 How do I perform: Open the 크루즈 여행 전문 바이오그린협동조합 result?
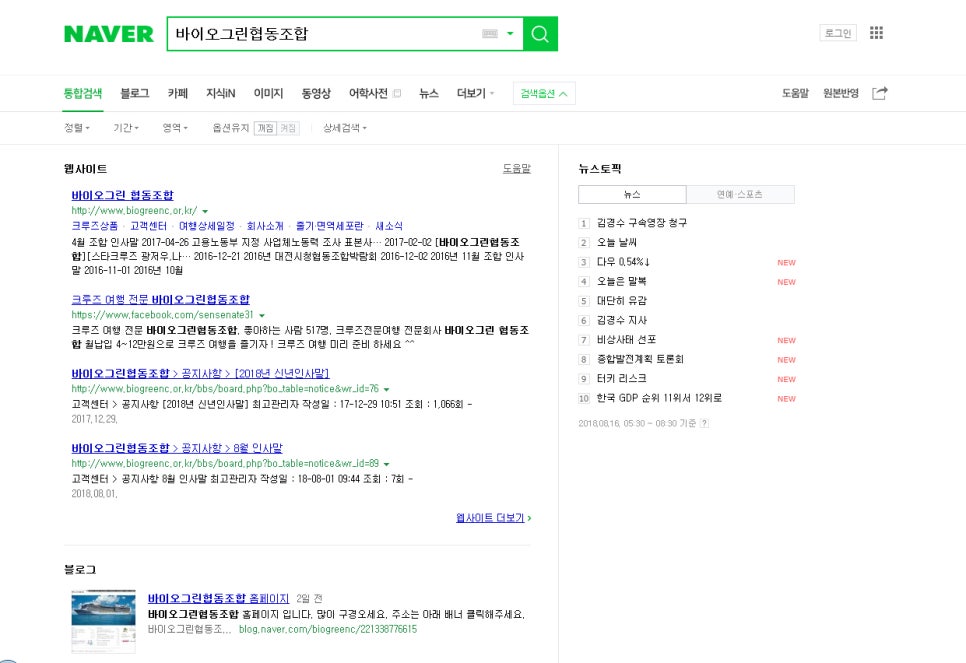pos(160,299)
